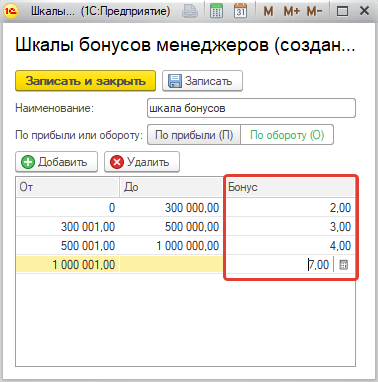Click Добавить to add a row
This screenshot has height=382, width=378.
pyautogui.click(x=56, y=162)
